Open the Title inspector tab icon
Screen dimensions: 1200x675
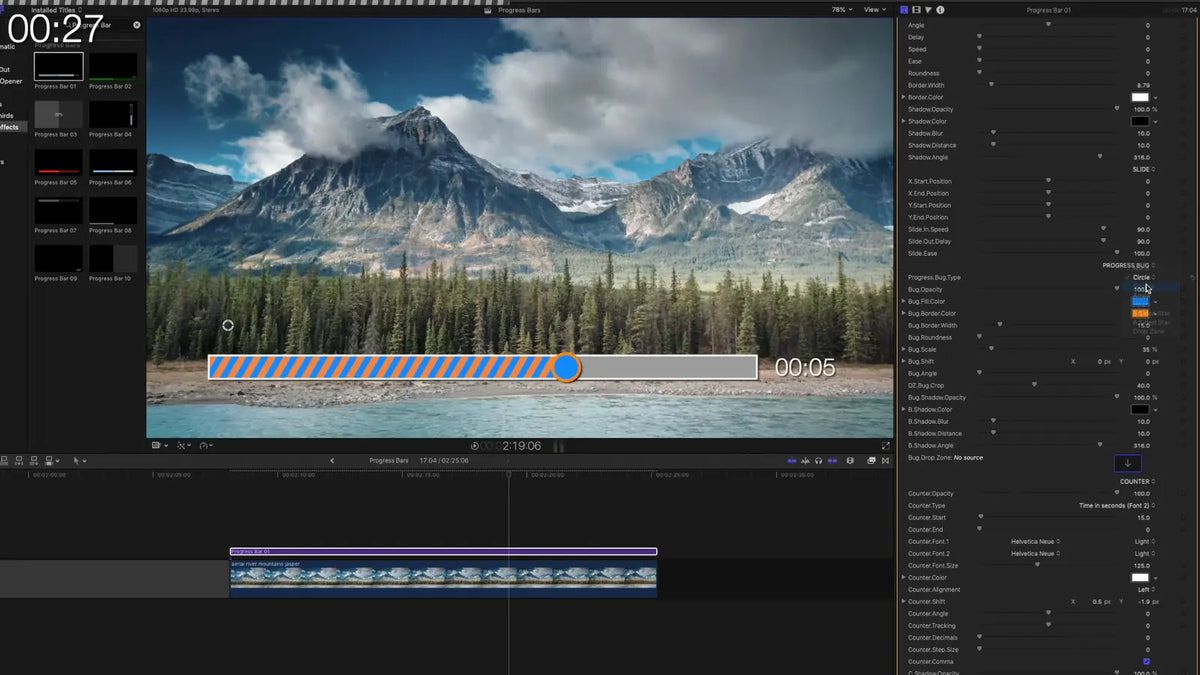click(905, 10)
